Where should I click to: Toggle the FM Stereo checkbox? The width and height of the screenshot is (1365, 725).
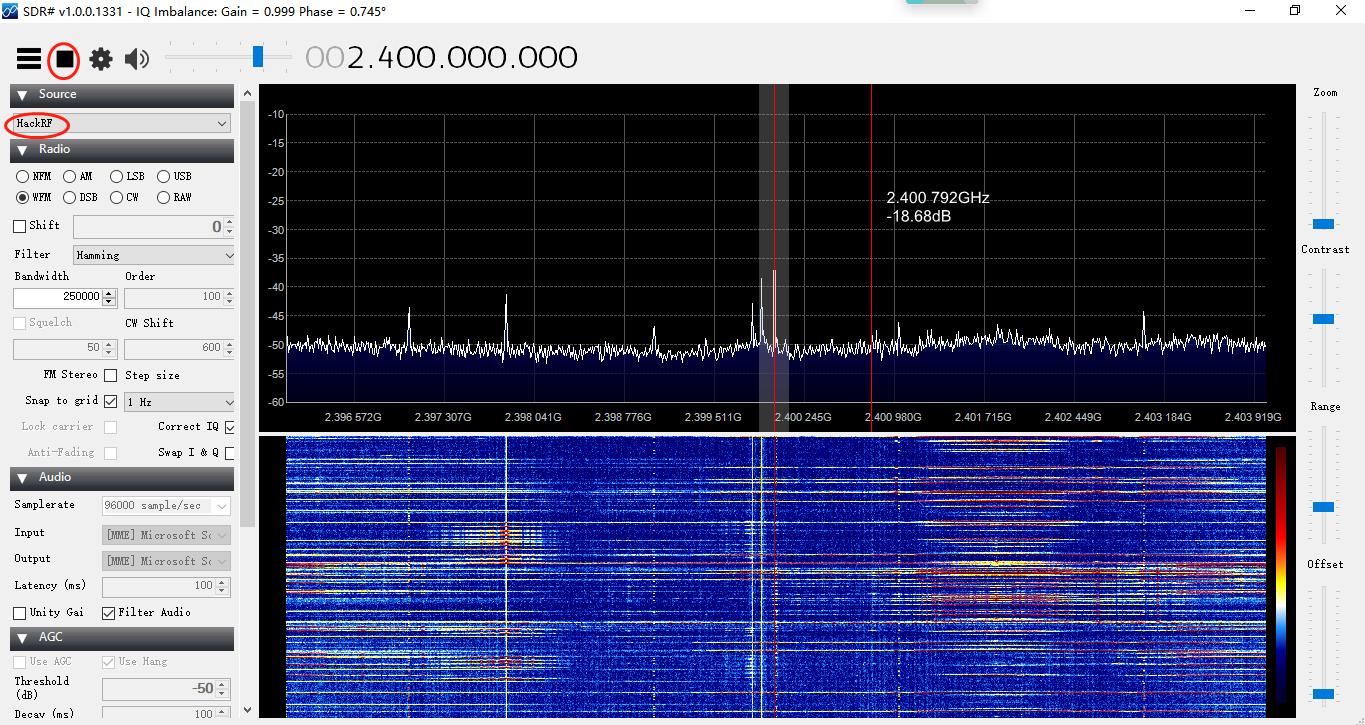coord(111,375)
